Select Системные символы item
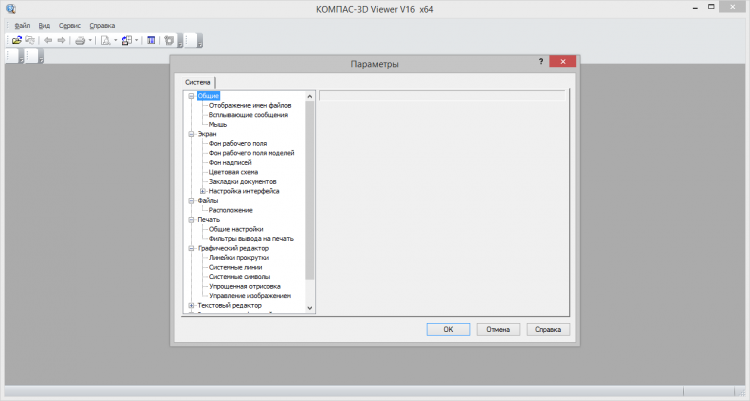 point(239,277)
